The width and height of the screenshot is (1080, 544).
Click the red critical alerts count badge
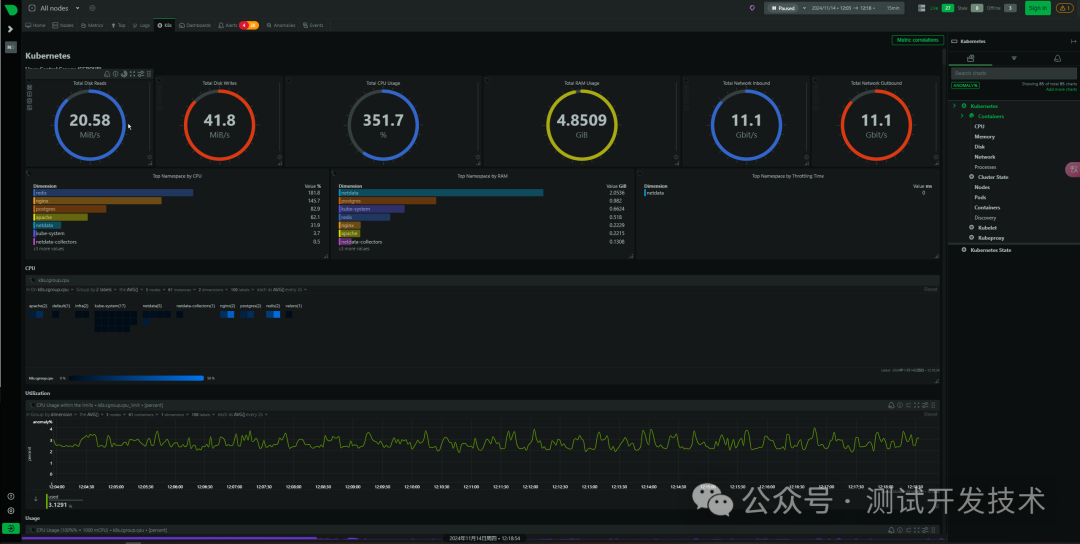point(244,25)
